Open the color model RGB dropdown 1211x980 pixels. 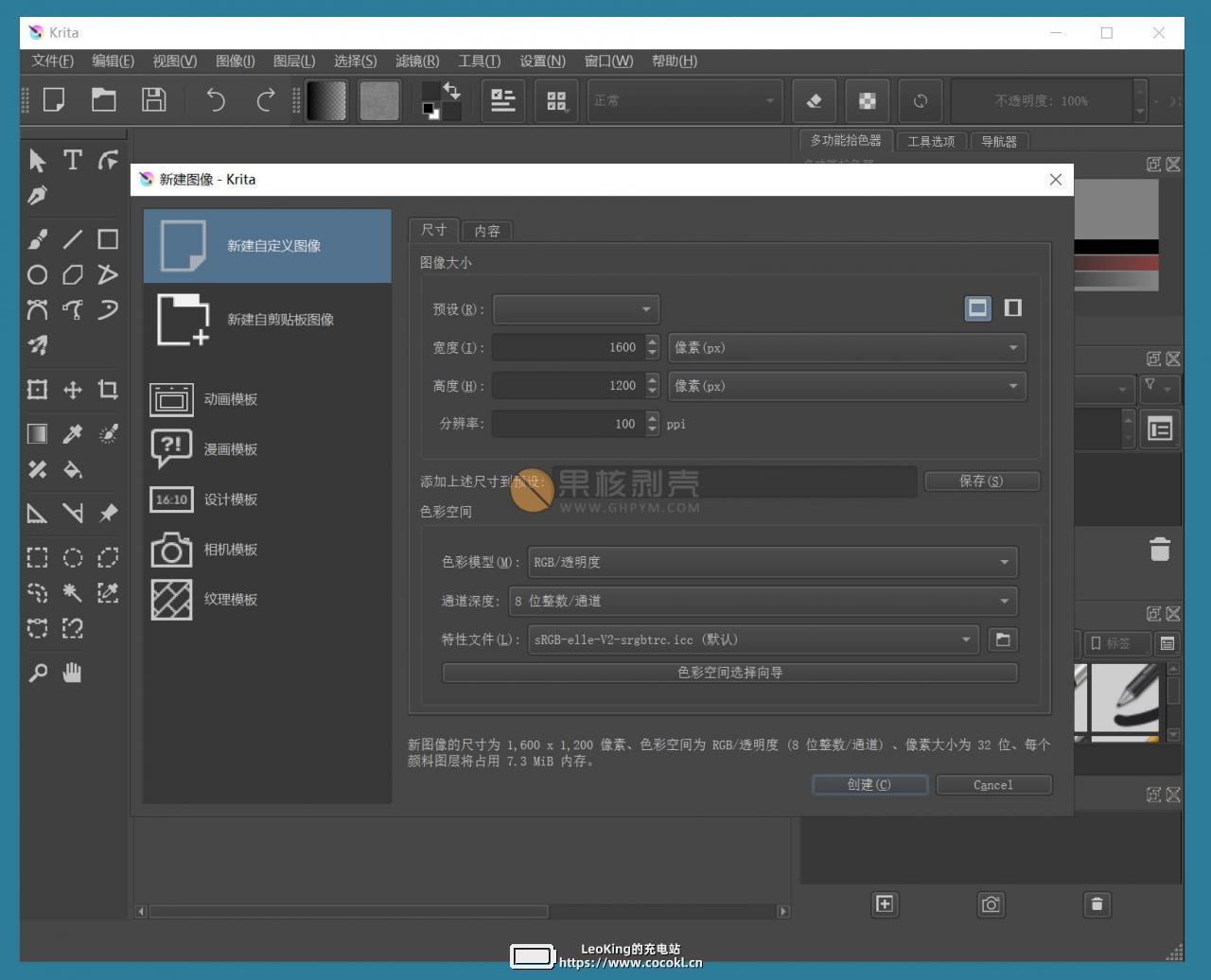[x=772, y=562]
